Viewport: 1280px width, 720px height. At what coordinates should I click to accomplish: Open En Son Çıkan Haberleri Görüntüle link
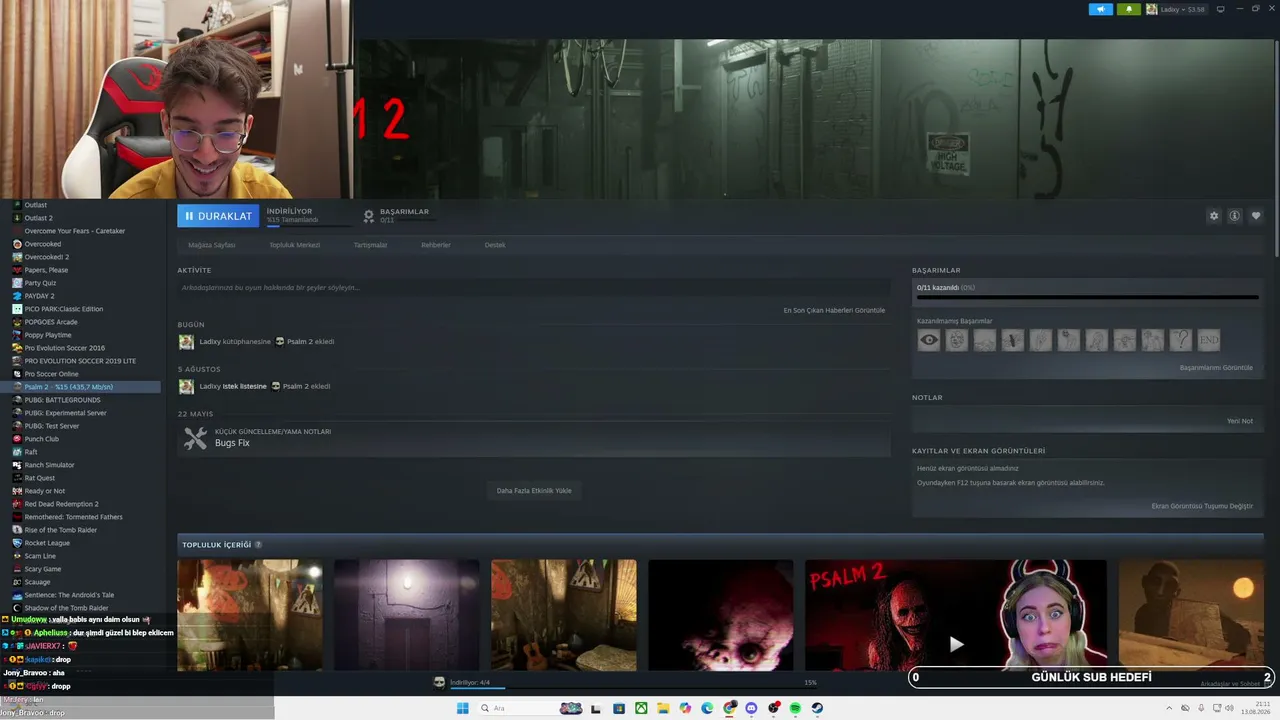pos(834,310)
